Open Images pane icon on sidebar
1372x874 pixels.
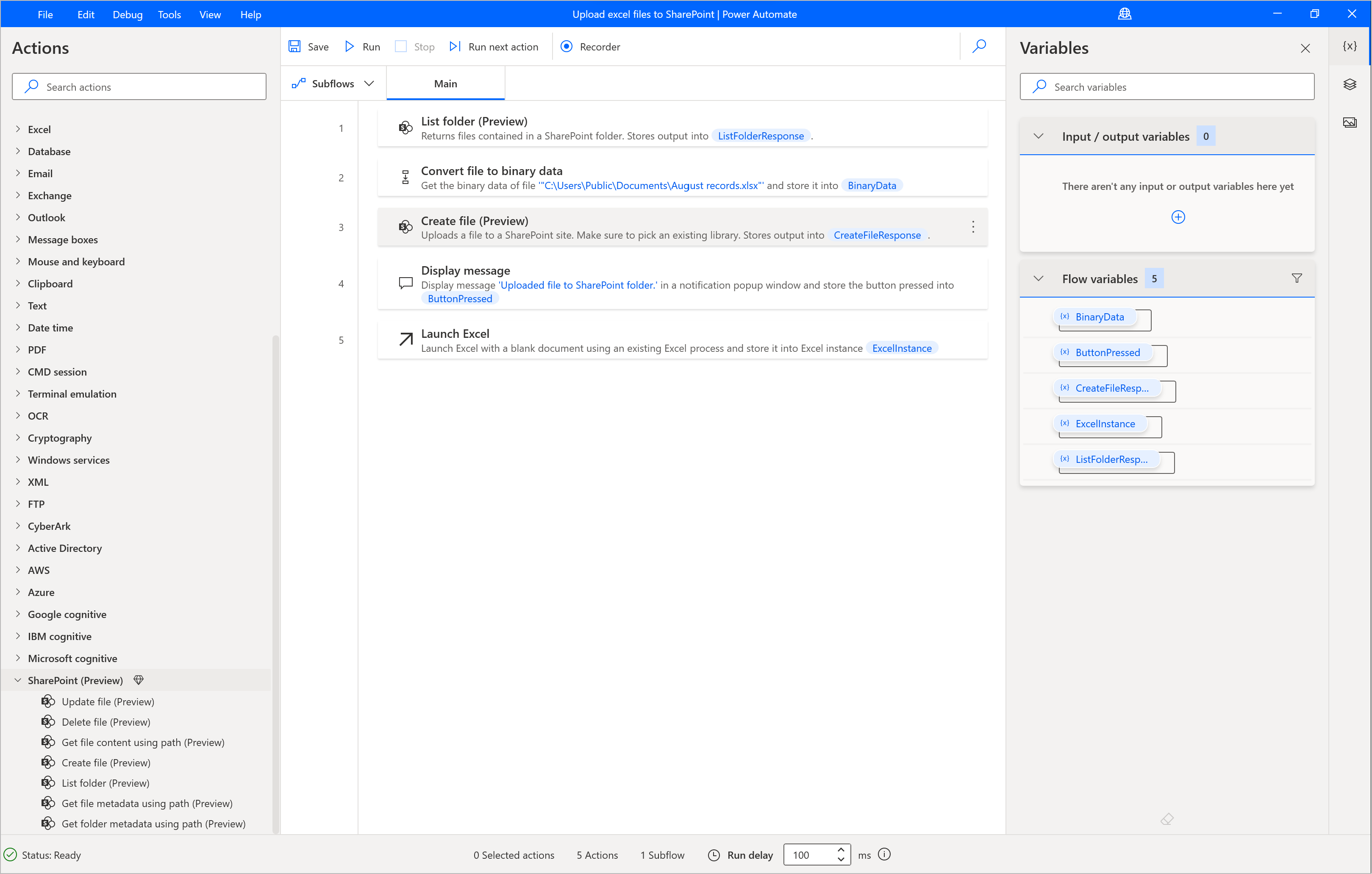point(1349,122)
